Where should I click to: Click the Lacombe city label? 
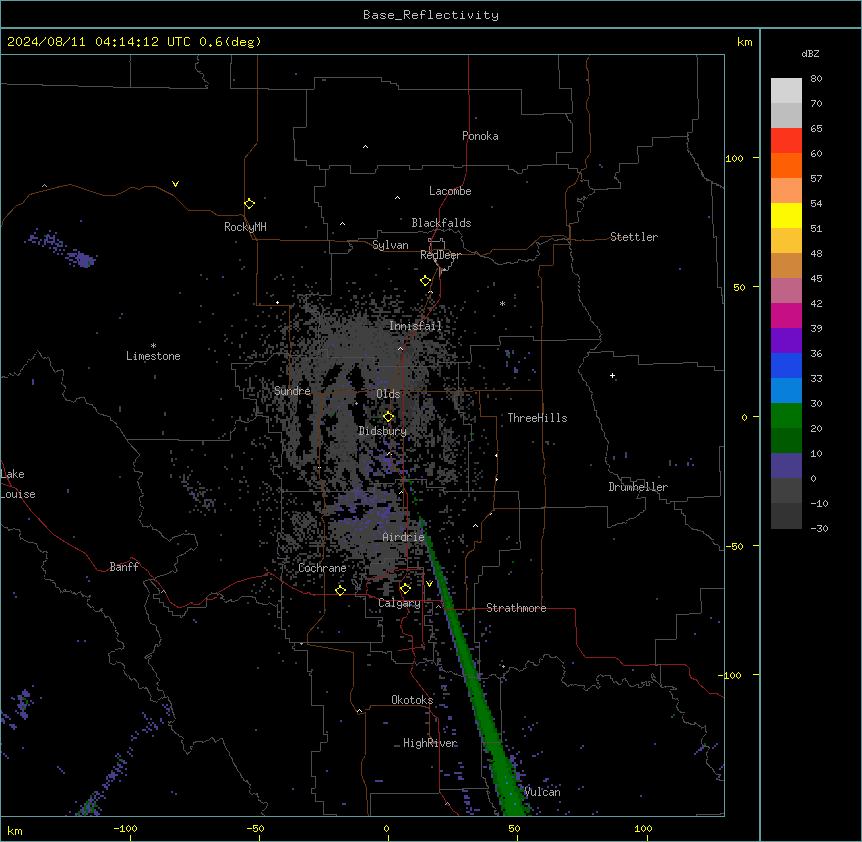tap(450, 191)
